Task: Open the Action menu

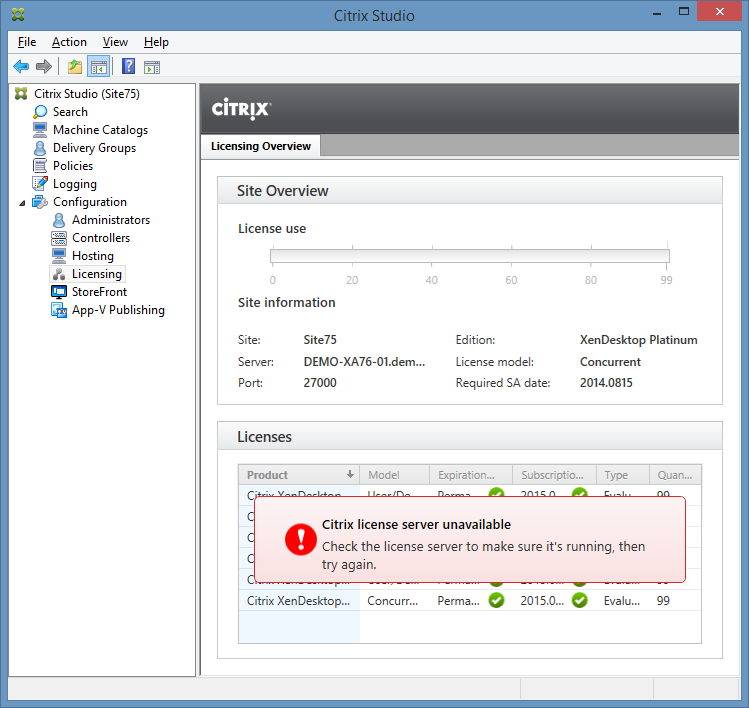Action: [69, 42]
